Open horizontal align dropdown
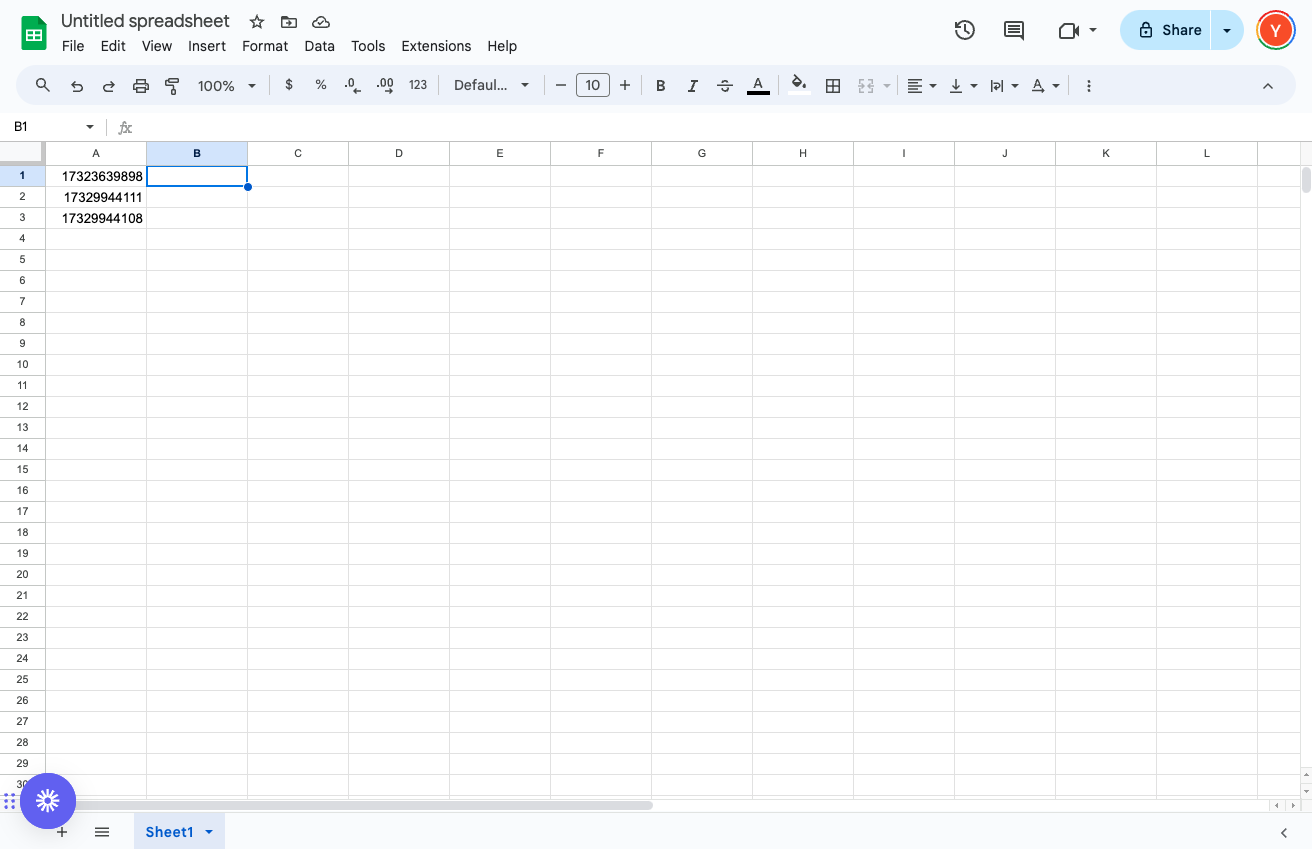The height and width of the screenshot is (849, 1312). 921,86
